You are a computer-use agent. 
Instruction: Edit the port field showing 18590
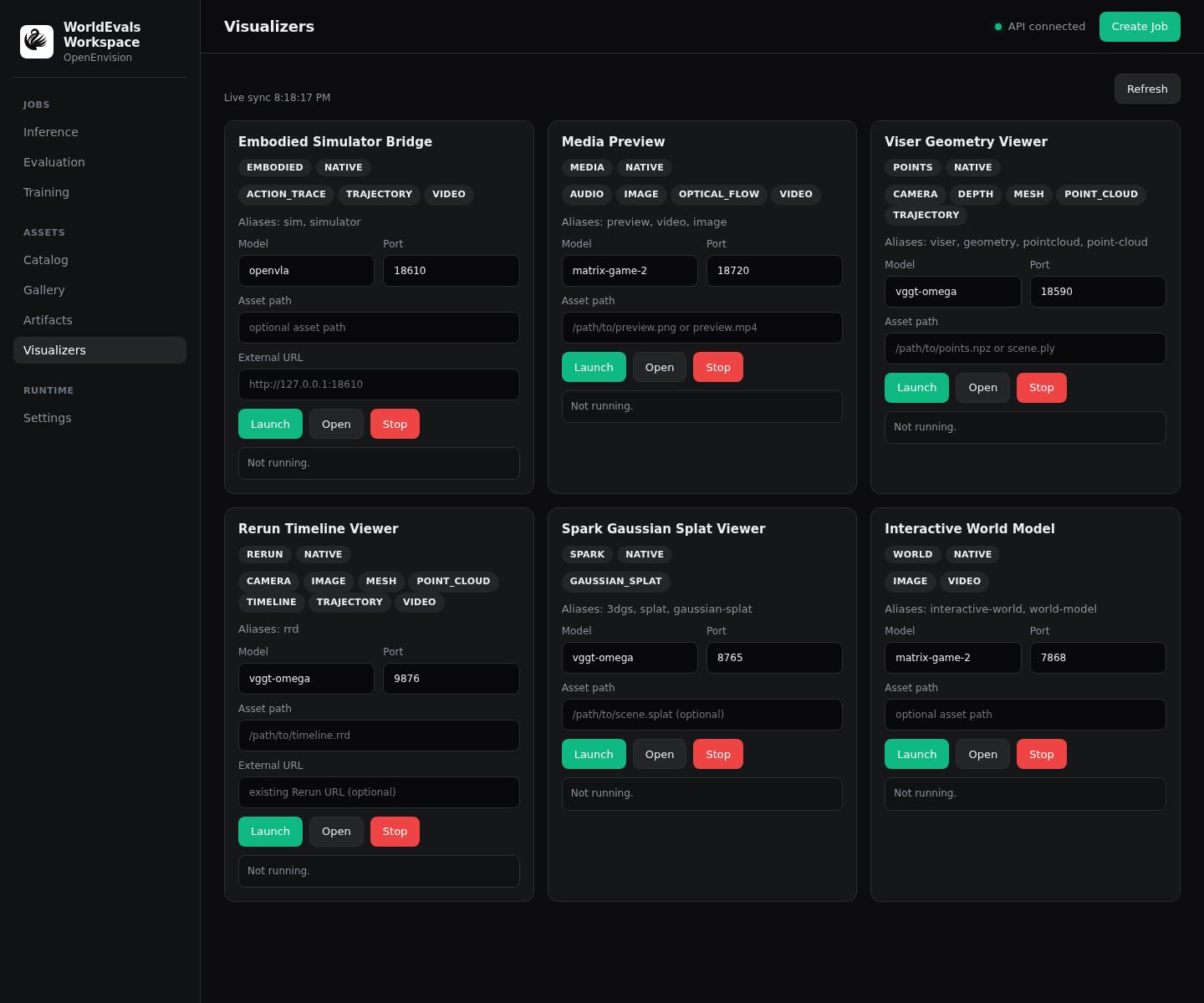pyautogui.click(x=1098, y=292)
